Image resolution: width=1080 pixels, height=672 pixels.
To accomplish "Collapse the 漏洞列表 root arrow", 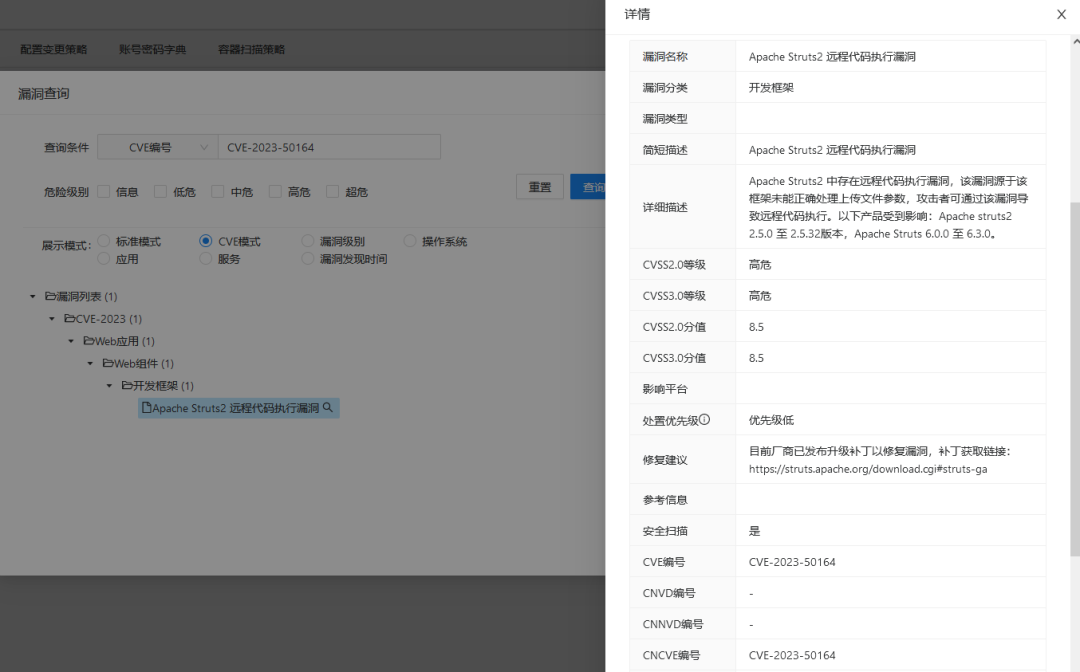I will click(x=33, y=297).
